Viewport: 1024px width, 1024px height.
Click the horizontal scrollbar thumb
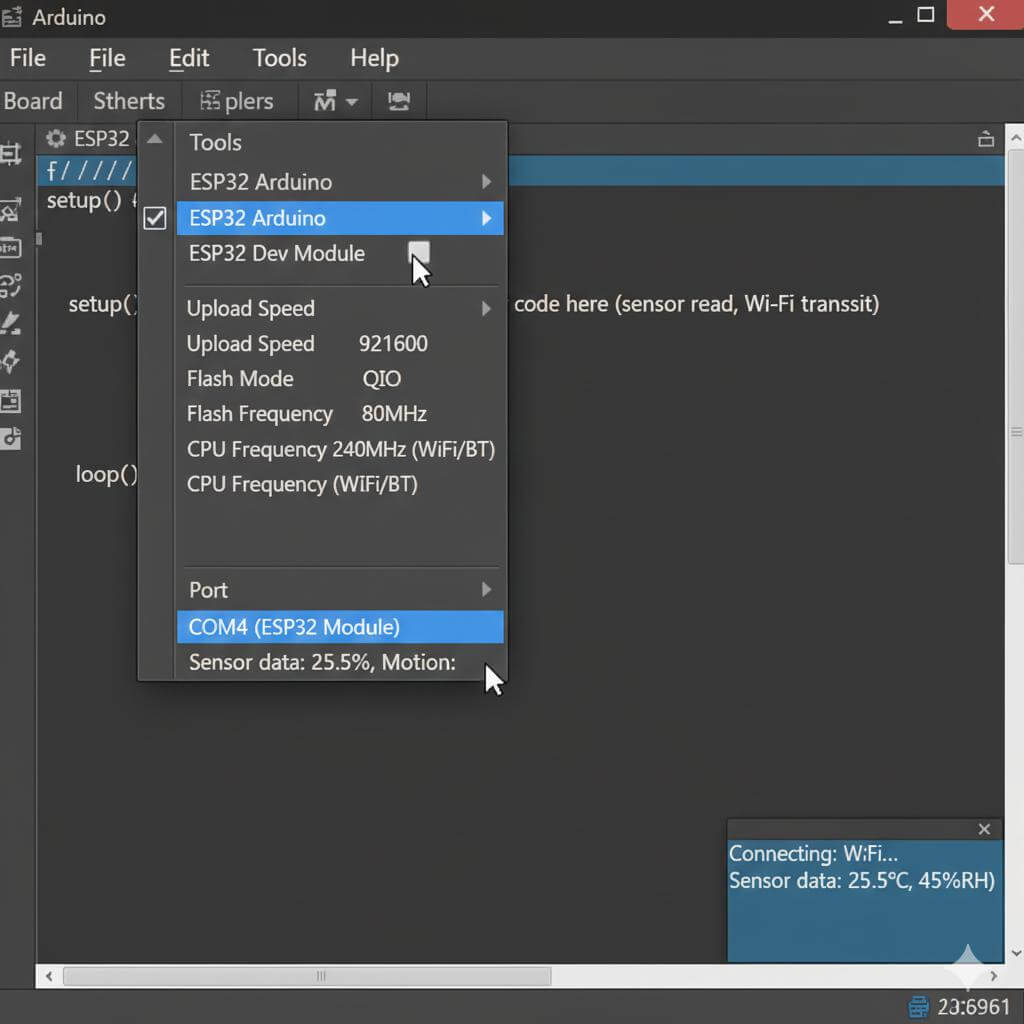[x=307, y=976]
